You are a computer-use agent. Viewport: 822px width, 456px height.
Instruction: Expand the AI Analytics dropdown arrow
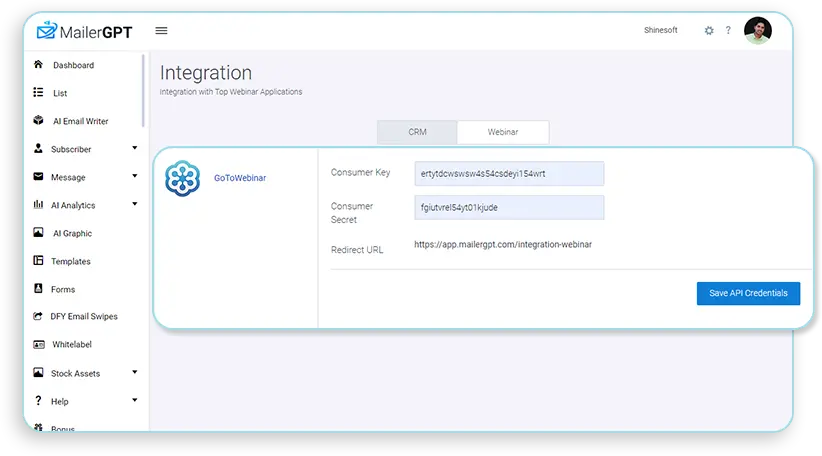pos(134,205)
